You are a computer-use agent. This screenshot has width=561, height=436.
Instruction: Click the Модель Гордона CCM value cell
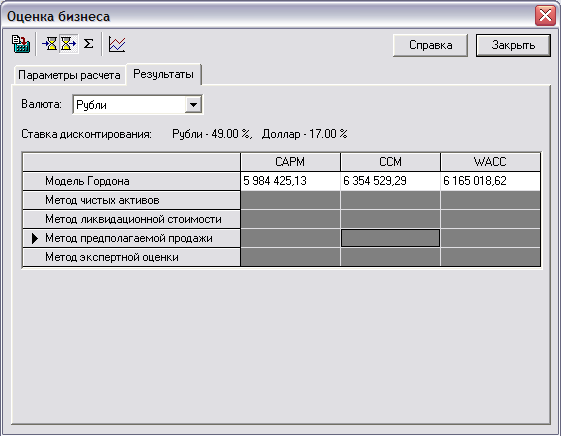coord(390,181)
